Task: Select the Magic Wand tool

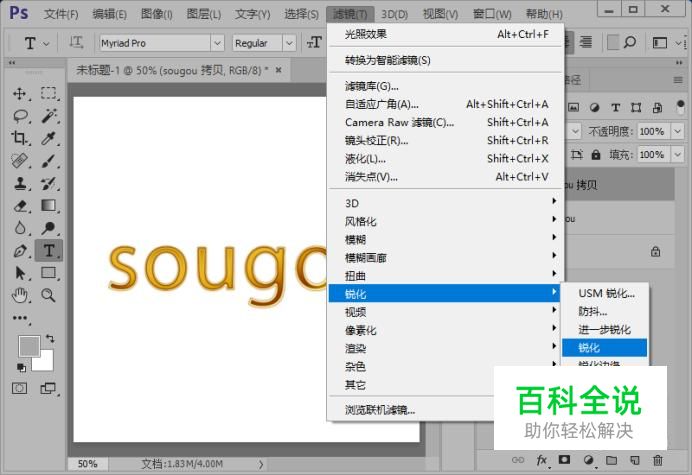Action: 49,116
